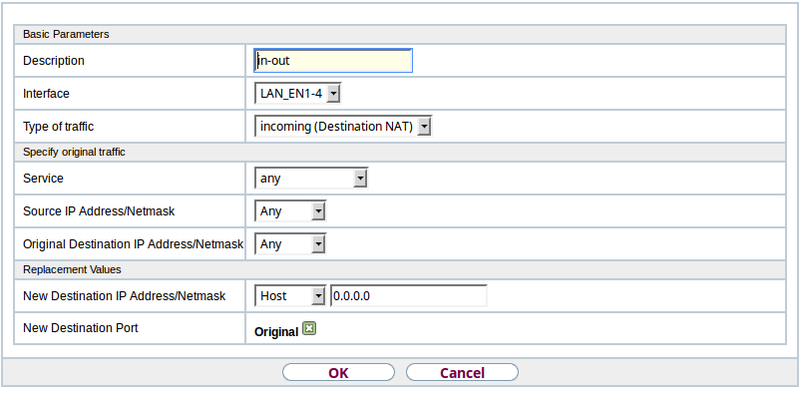Click the New Destination IP Address/Netmask label
Image resolution: width=800 pixels, height=393 pixels.
coord(124,296)
